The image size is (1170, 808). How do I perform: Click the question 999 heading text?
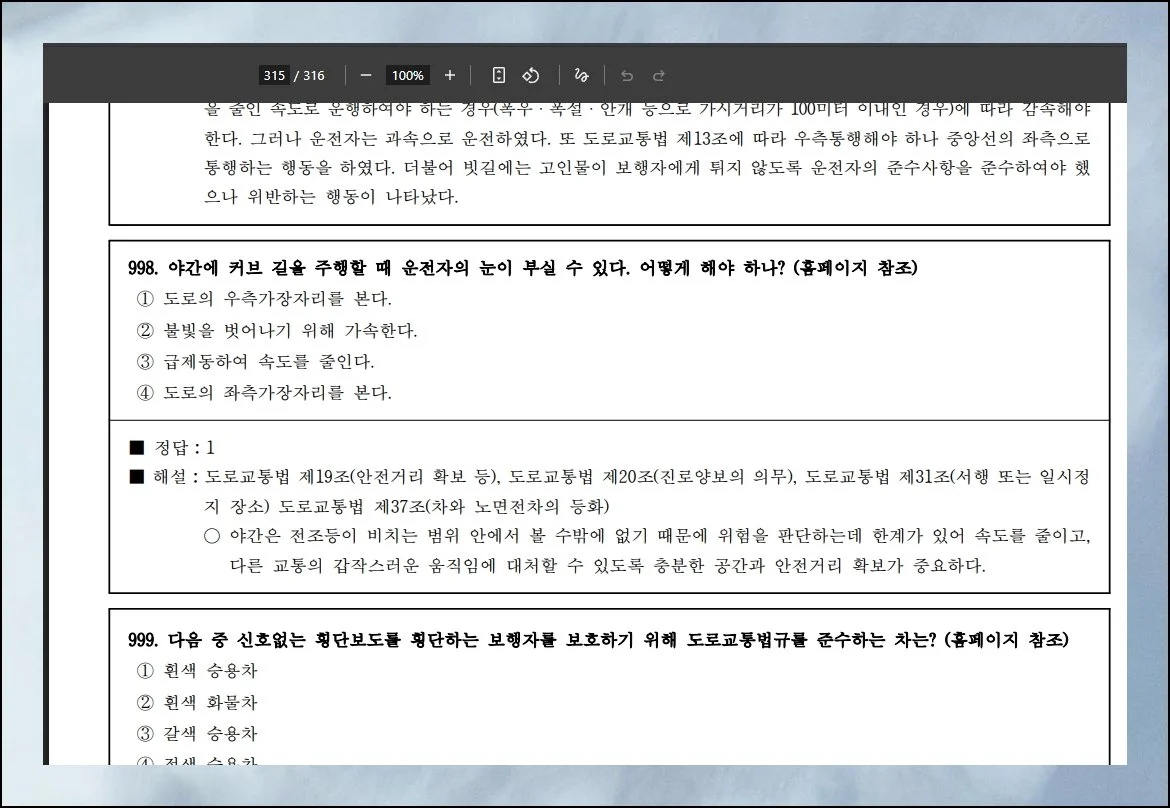598,640
